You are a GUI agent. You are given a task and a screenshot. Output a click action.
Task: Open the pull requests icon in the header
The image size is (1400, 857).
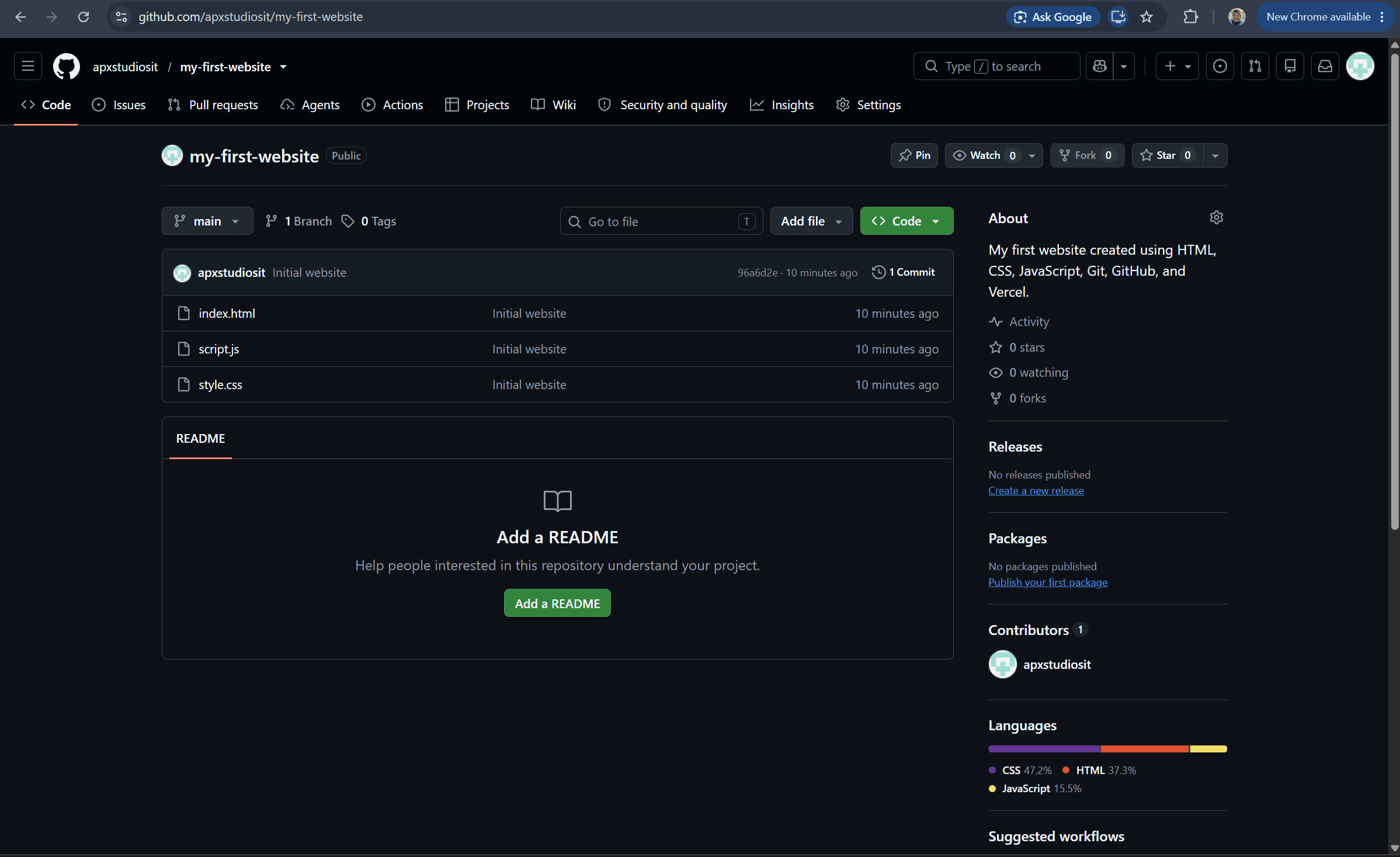point(1255,67)
